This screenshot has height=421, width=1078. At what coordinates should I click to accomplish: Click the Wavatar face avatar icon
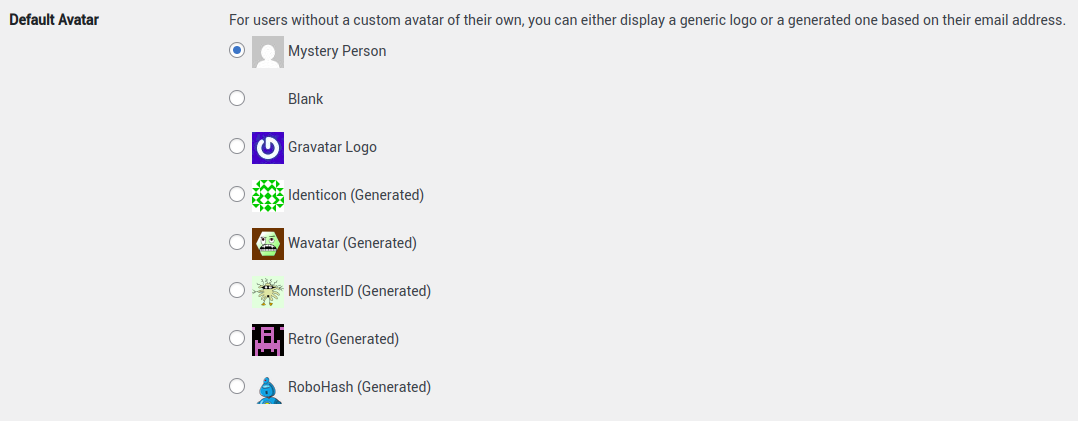pos(268,244)
